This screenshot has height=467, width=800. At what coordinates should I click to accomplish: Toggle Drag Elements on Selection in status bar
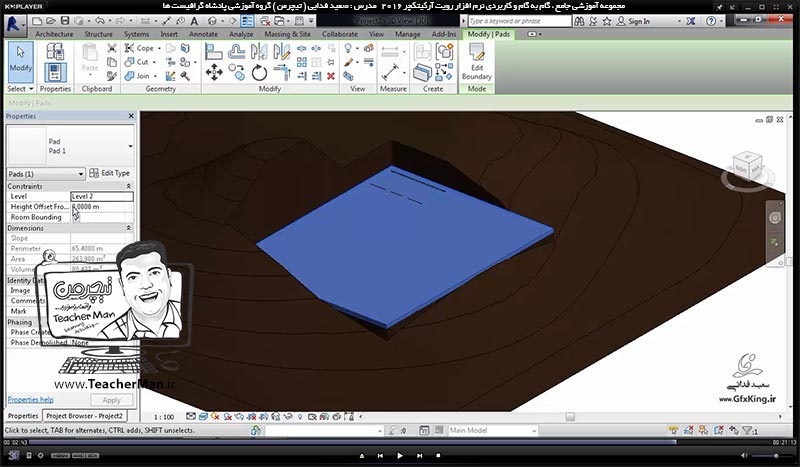(734, 430)
